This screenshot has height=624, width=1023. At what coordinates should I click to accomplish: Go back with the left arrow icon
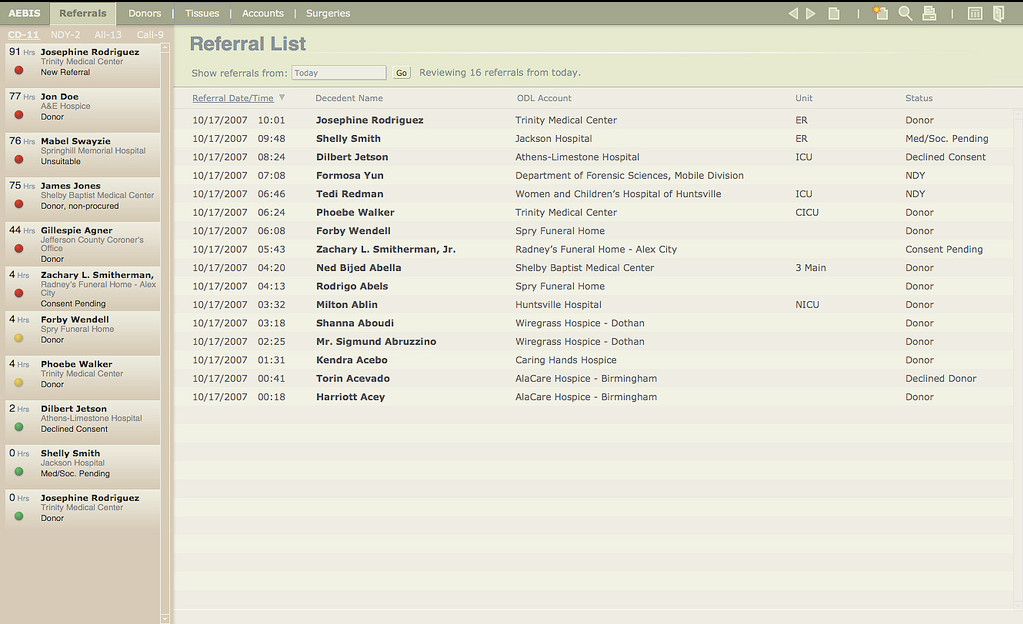pyautogui.click(x=793, y=14)
